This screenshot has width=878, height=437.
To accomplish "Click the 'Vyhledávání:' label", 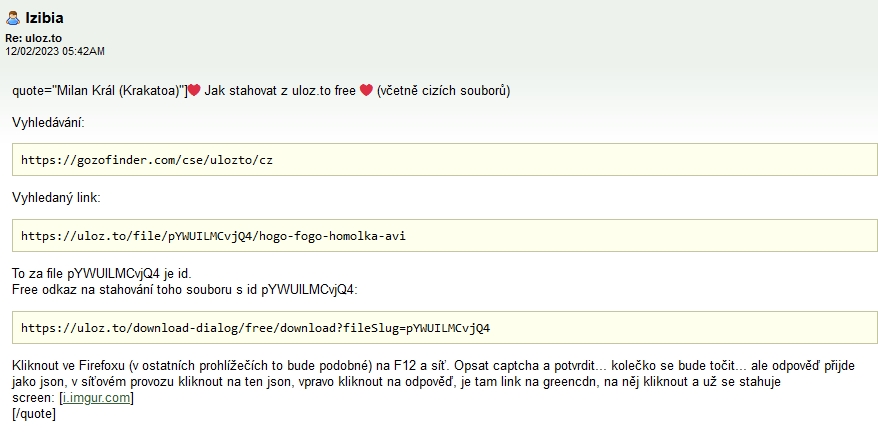I will [48, 123].
